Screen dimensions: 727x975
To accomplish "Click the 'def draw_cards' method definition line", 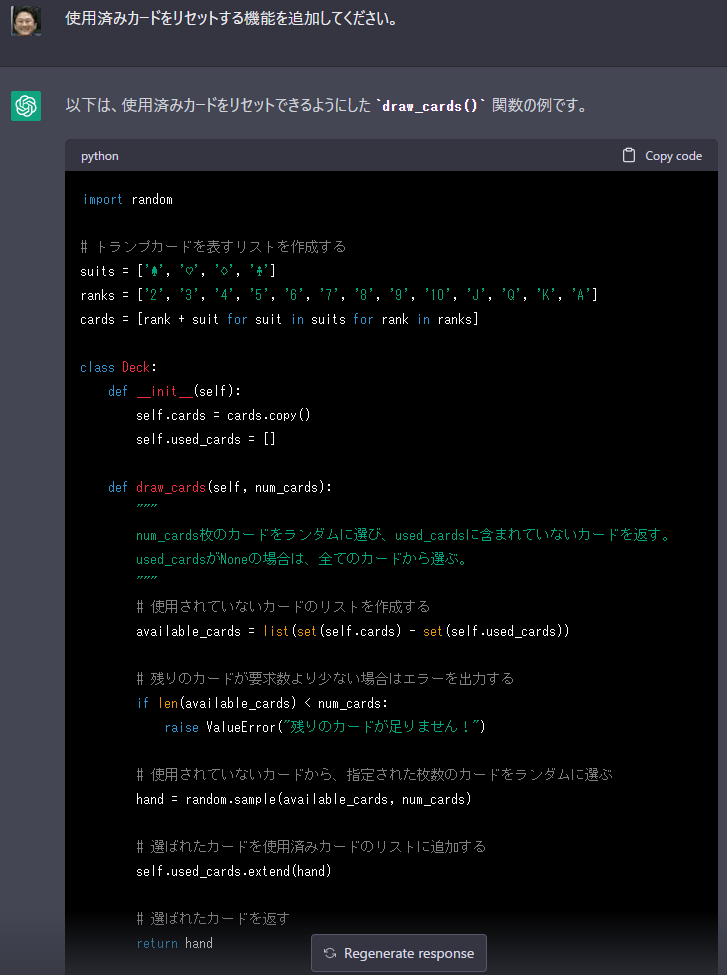I will (220, 487).
